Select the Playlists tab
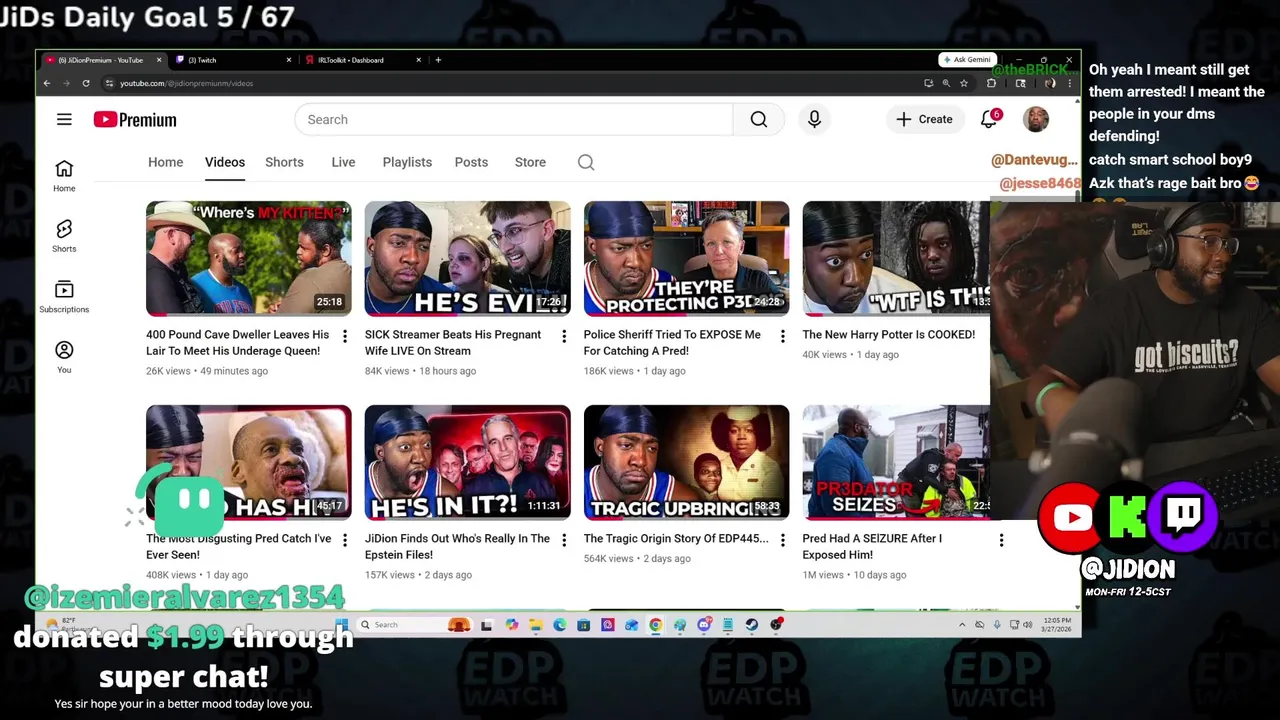1280x720 pixels. (x=407, y=162)
